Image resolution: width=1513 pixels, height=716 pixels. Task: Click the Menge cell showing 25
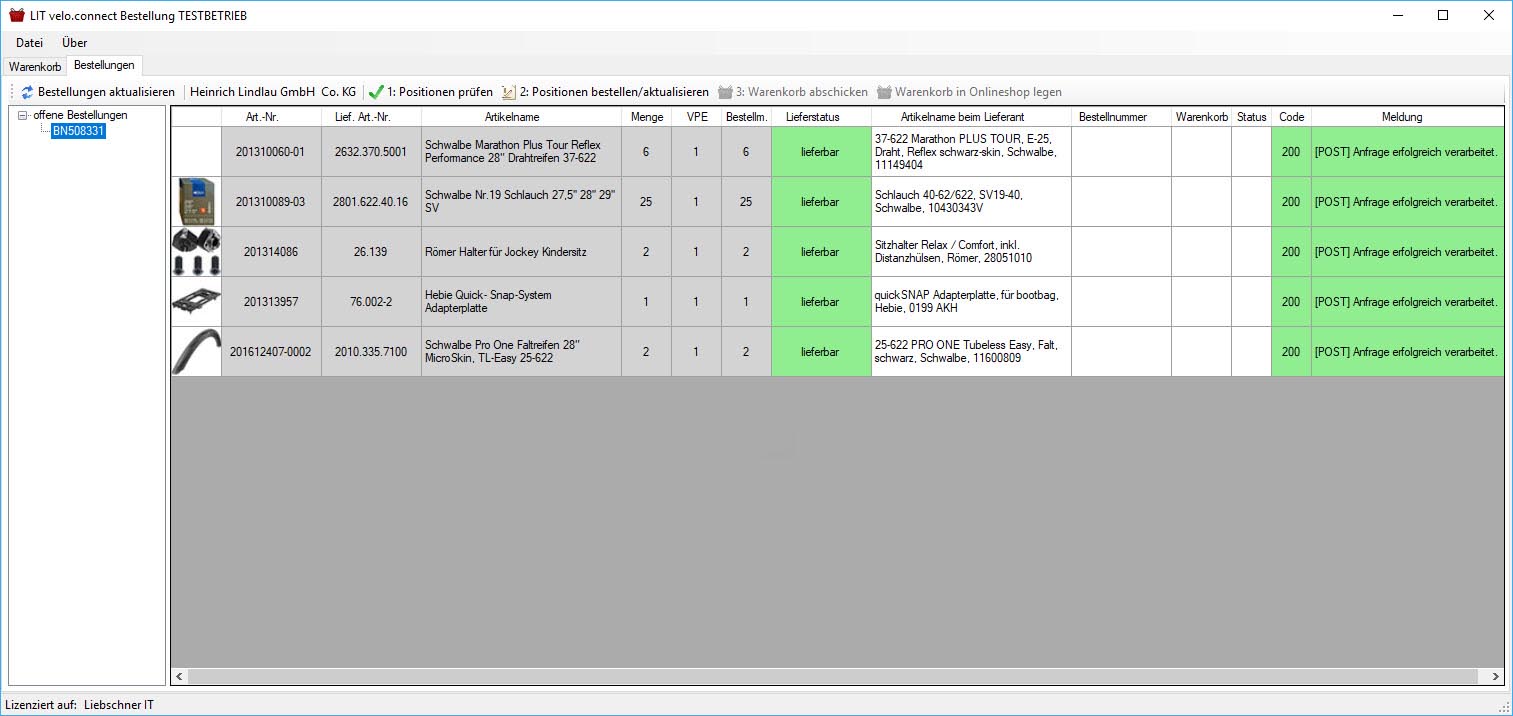pos(646,202)
